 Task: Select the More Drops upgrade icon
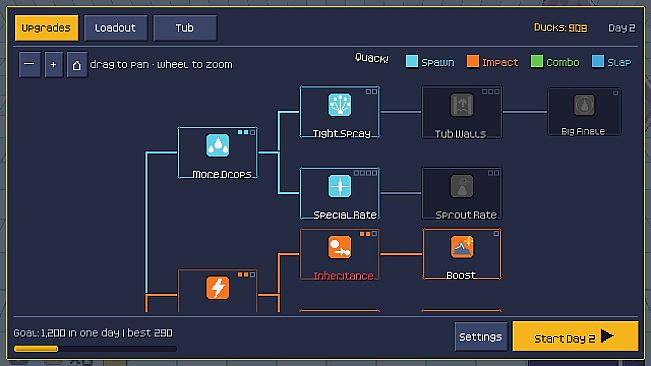(218, 145)
